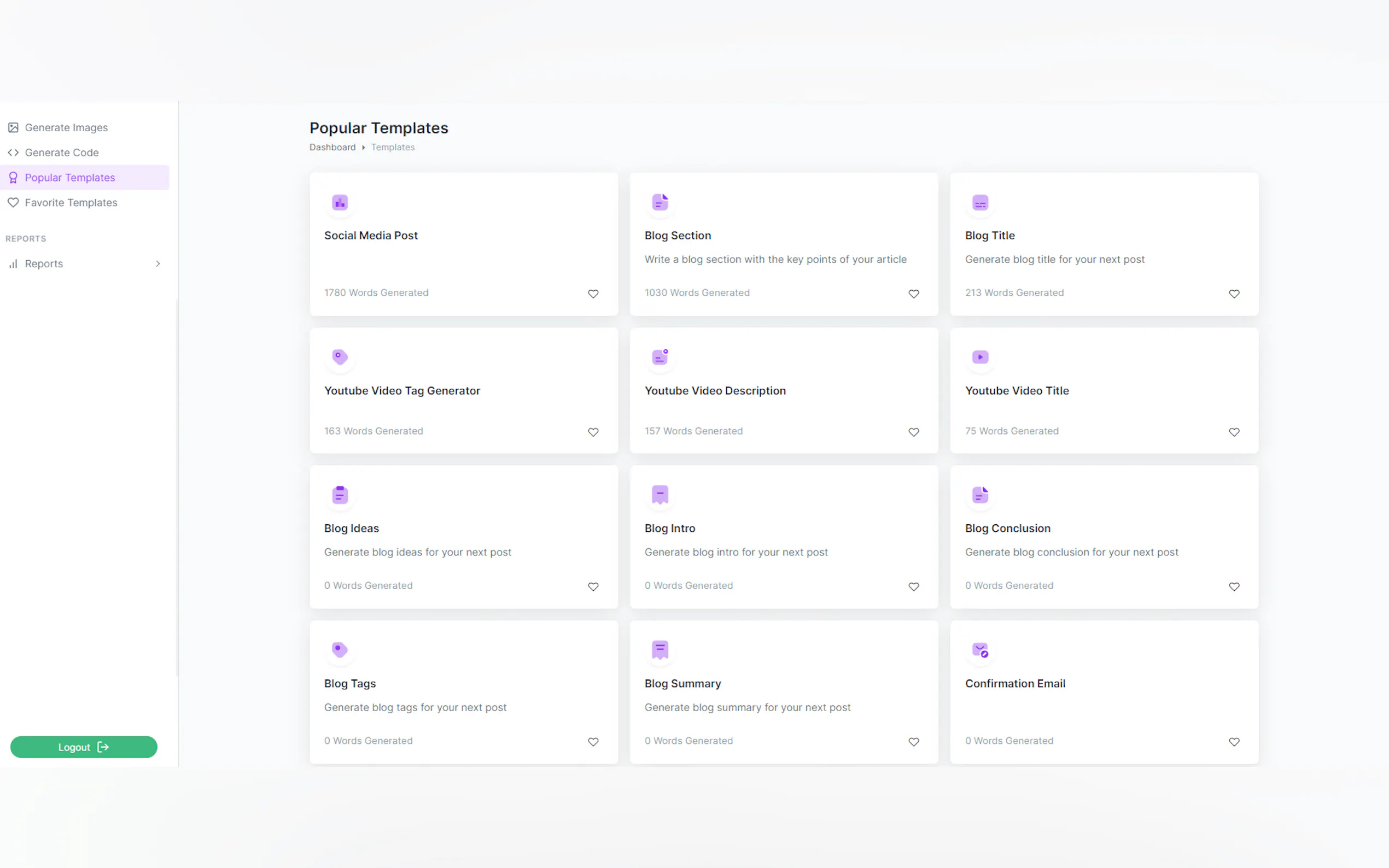The height and width of the screenshot is (868, 1389).
Task: Click the Youtube Video Tag Generator icon
Action: (x=340, y=357)
